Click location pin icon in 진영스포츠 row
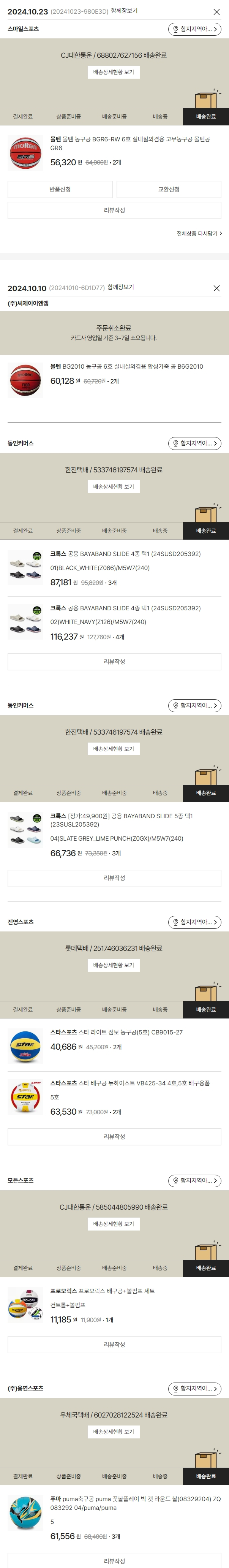This screenshot has height=1568, width=229. click(x=175, y=922)
